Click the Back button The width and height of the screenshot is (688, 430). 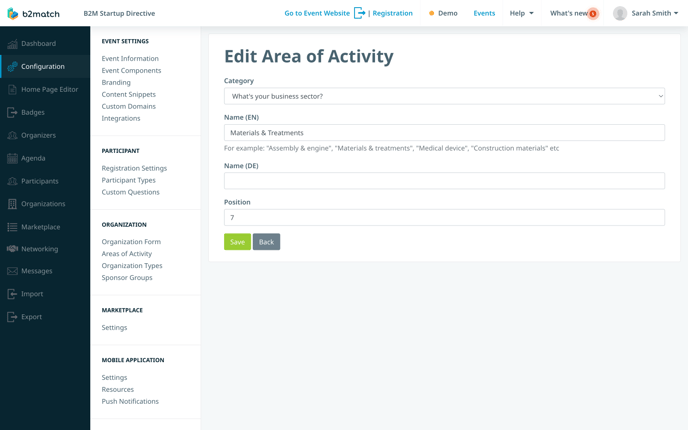point(266,242)
